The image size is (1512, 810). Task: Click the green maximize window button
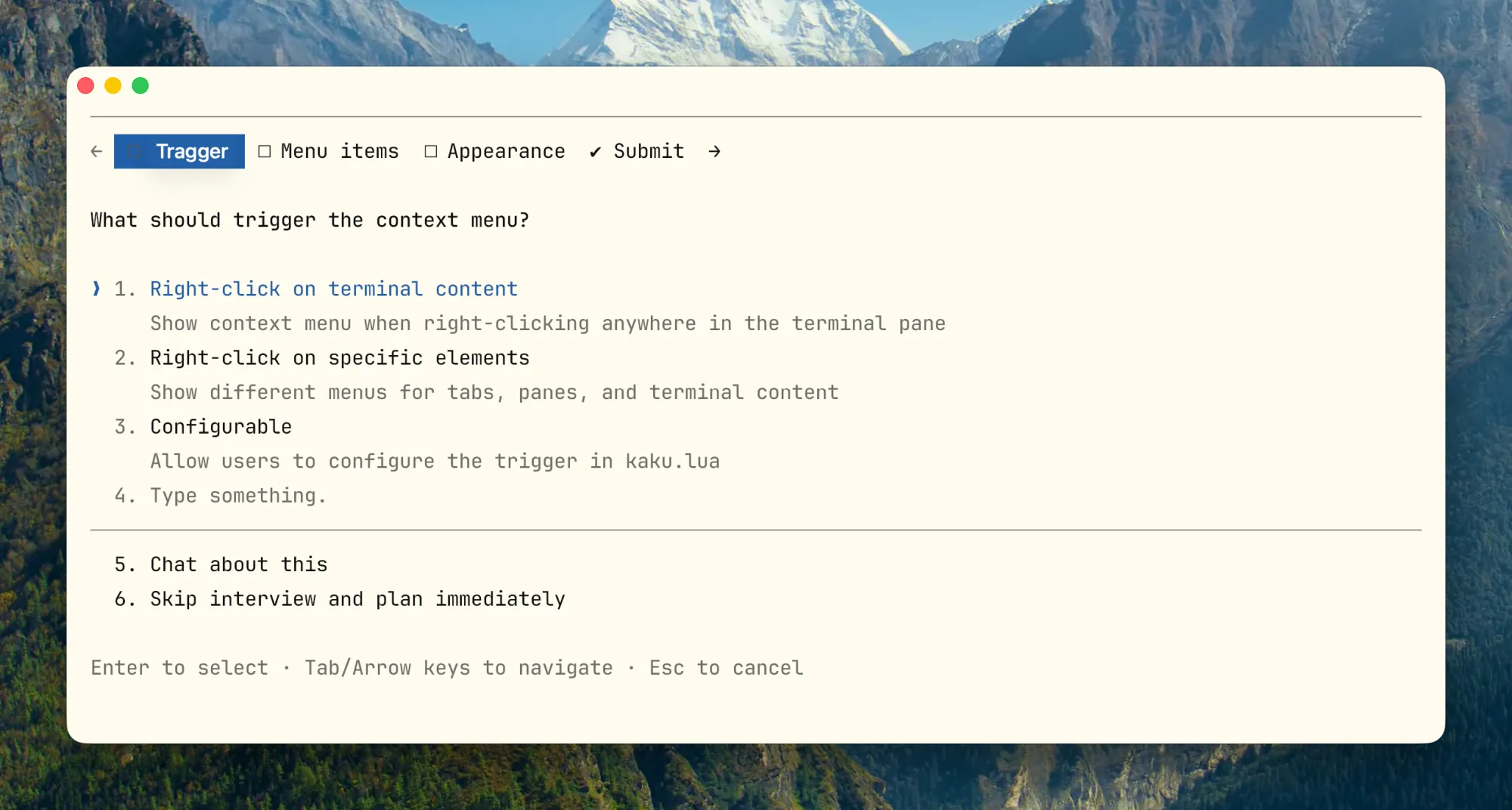click(x=141, y=86)
